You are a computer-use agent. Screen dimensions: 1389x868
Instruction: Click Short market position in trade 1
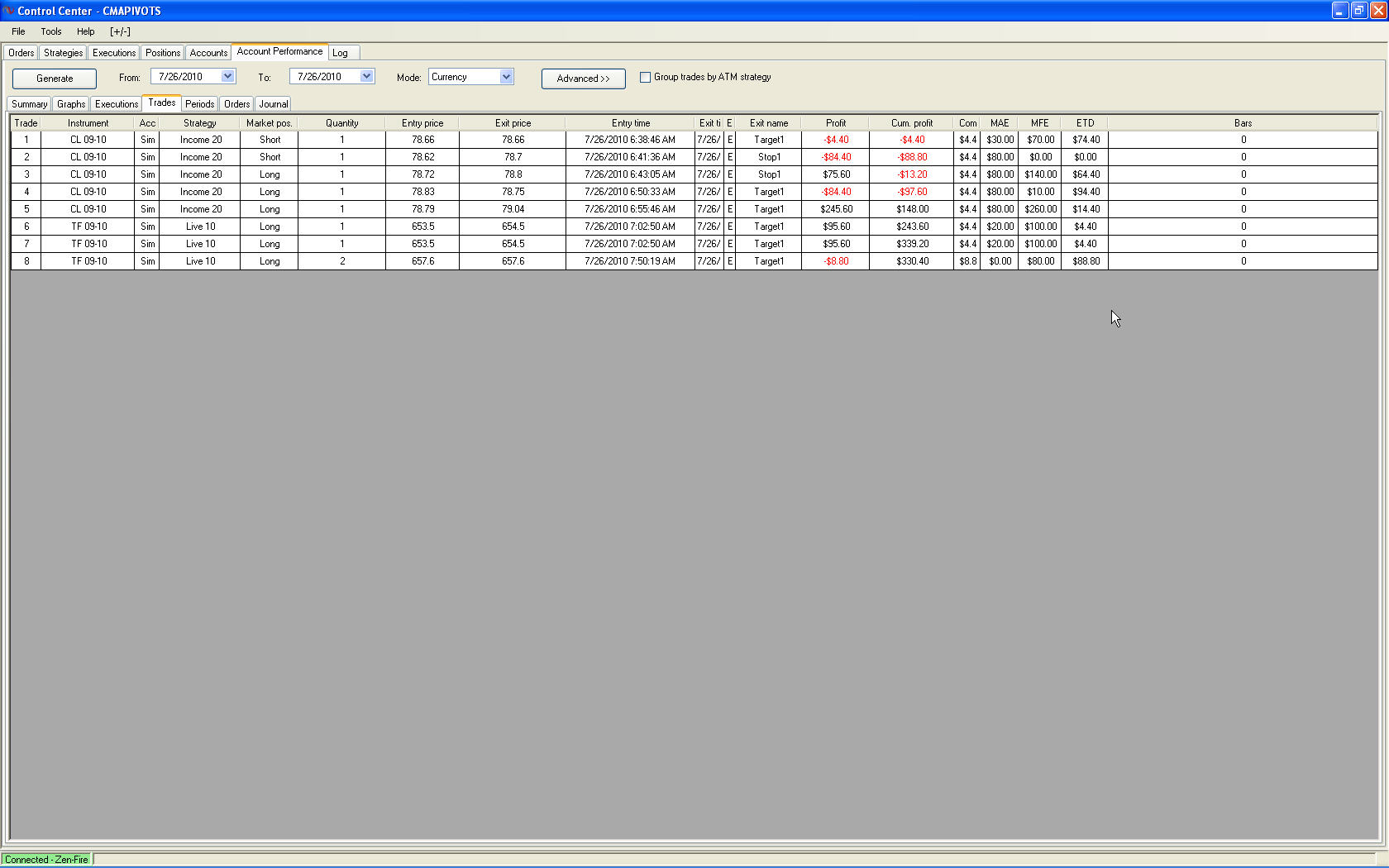click(x=270, y=140)
